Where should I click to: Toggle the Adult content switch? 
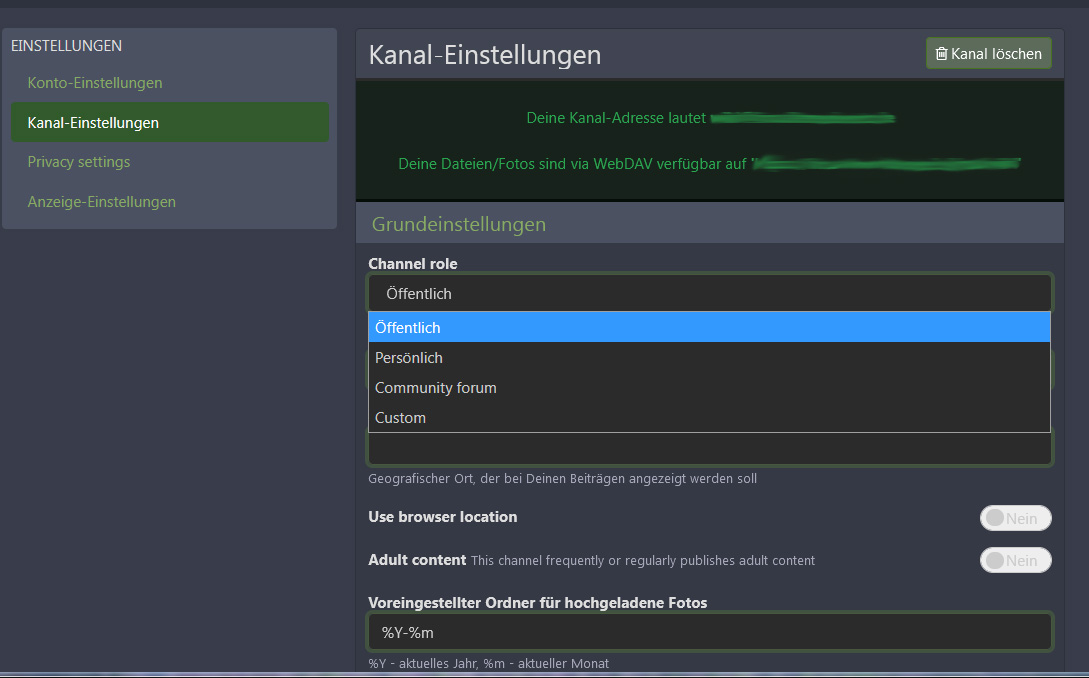click(1015, 560)
